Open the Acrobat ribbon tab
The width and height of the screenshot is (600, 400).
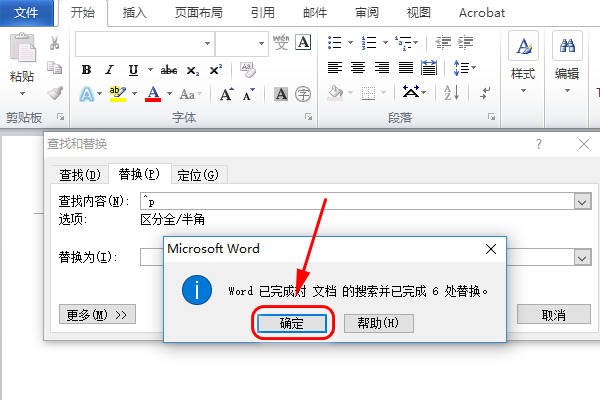click(482, 13)
